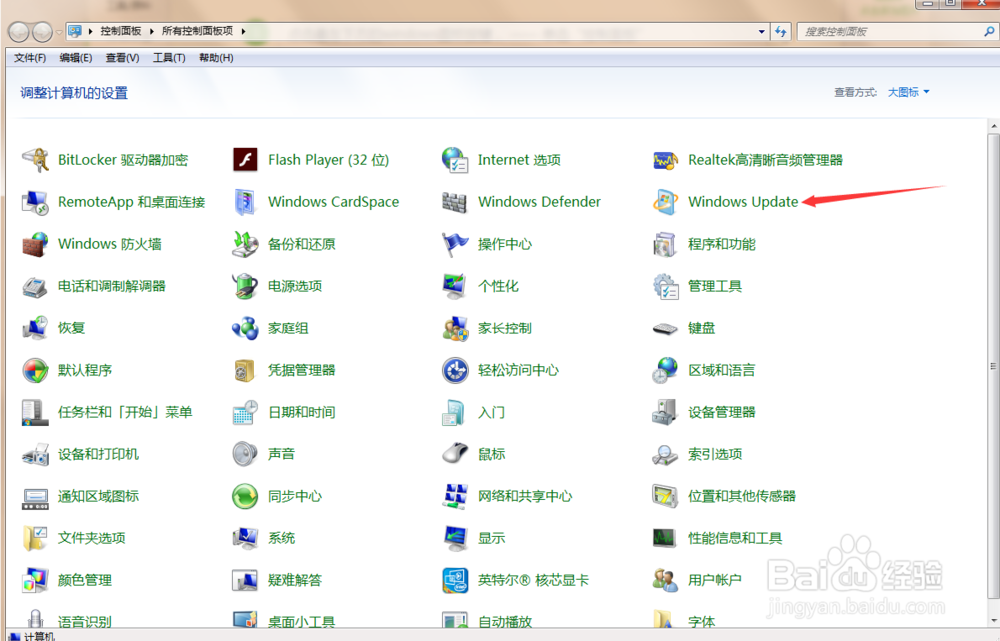
Task: Click the Back navigation button
Action: coord(18,31)
